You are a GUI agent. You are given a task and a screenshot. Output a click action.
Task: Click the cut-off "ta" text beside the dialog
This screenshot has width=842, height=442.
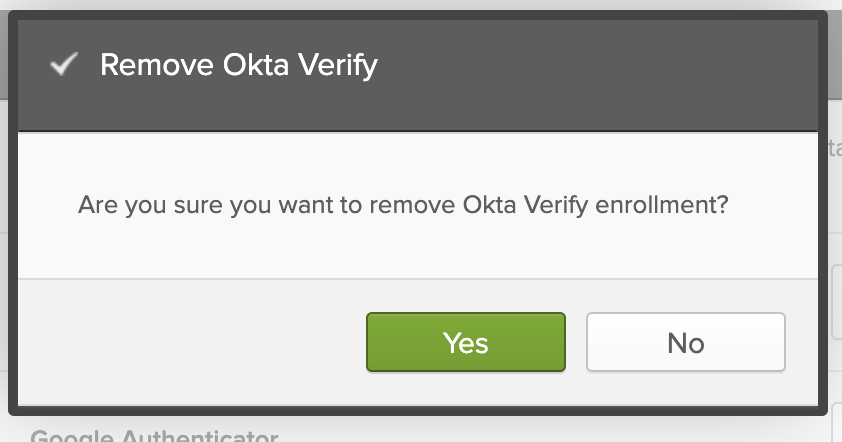coord(834,149)
